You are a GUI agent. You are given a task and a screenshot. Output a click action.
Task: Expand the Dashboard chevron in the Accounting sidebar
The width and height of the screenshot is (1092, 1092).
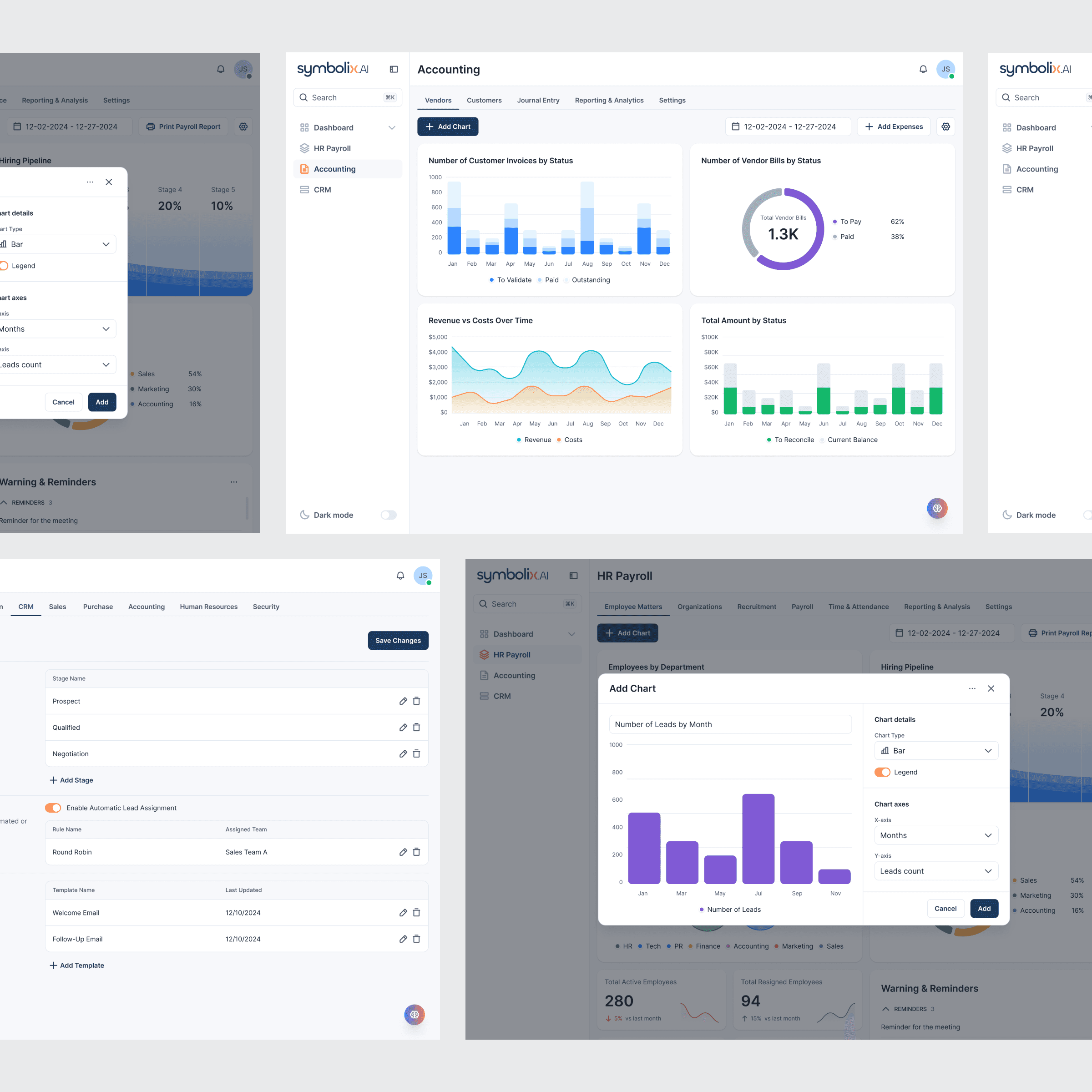392,128
